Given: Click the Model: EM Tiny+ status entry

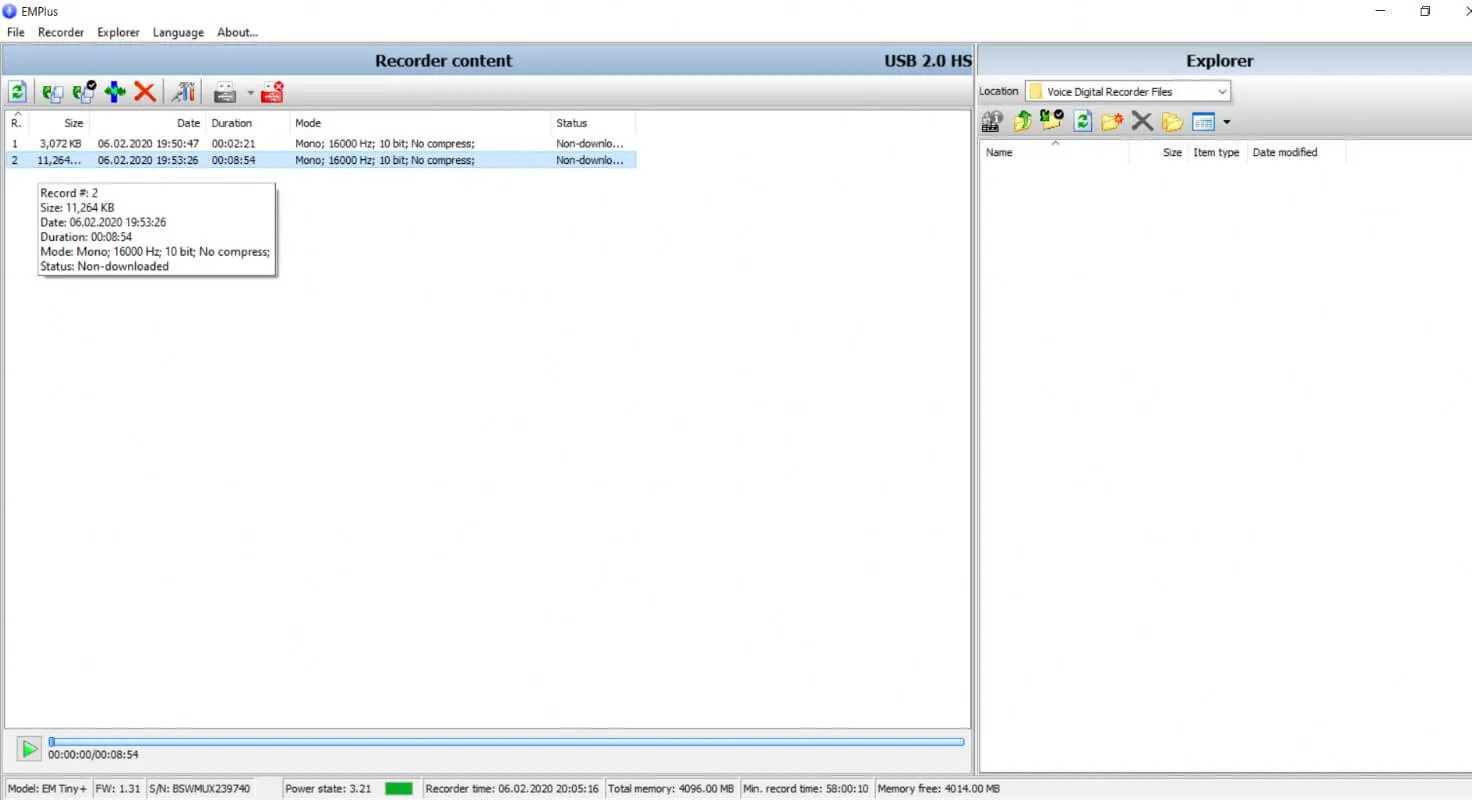Looking at the screenshot, I should (47, 788).
